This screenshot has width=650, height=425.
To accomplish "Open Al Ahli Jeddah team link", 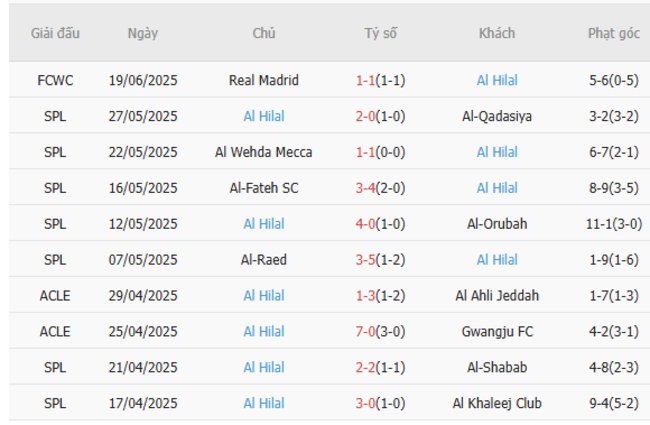I will point(497,296).
